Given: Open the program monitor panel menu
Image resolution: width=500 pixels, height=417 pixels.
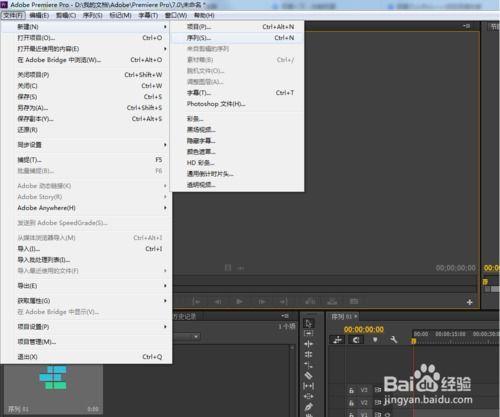Looking at the screenshot, I should click(x=466, y=26).
